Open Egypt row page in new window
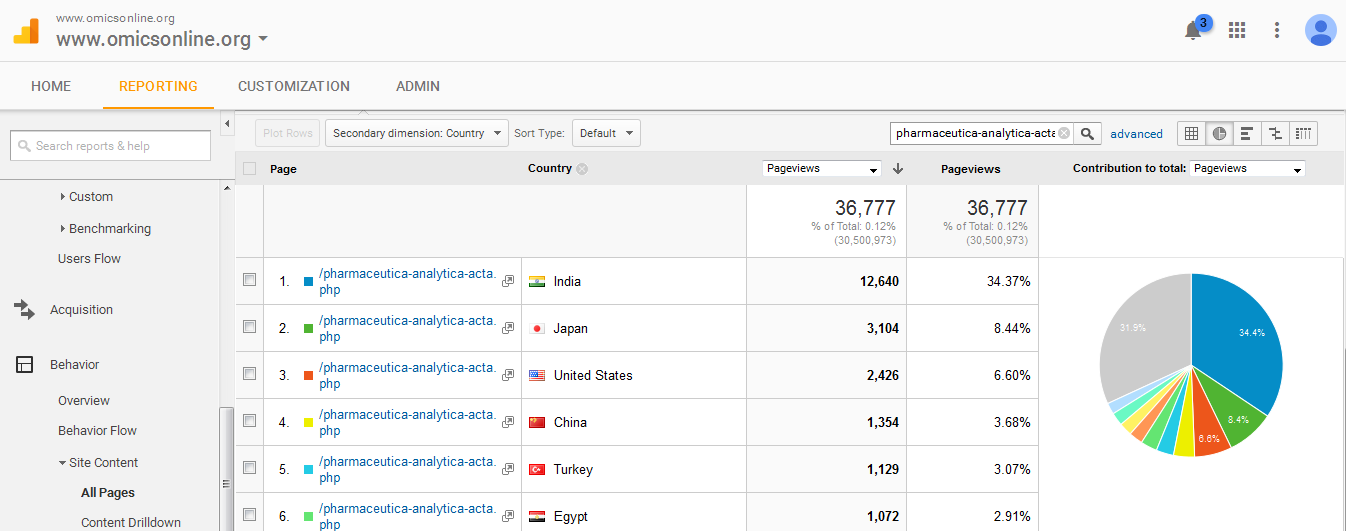This screenshot has height=531, width=1346. [x=508, y=516]
